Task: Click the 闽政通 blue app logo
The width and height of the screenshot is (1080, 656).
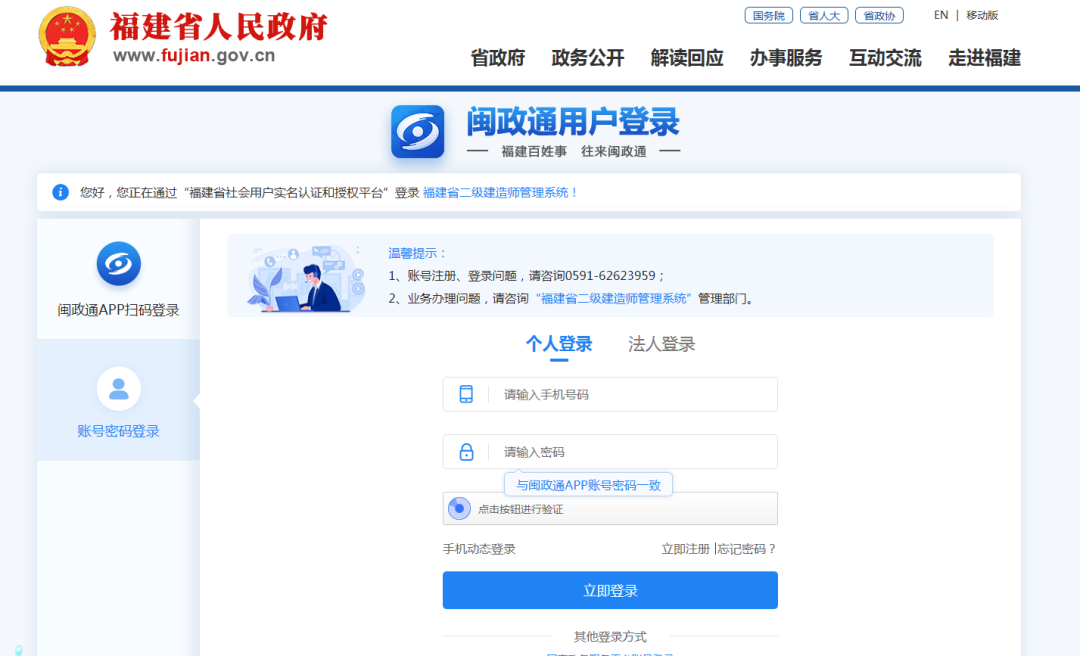Action: coord(417,132)
